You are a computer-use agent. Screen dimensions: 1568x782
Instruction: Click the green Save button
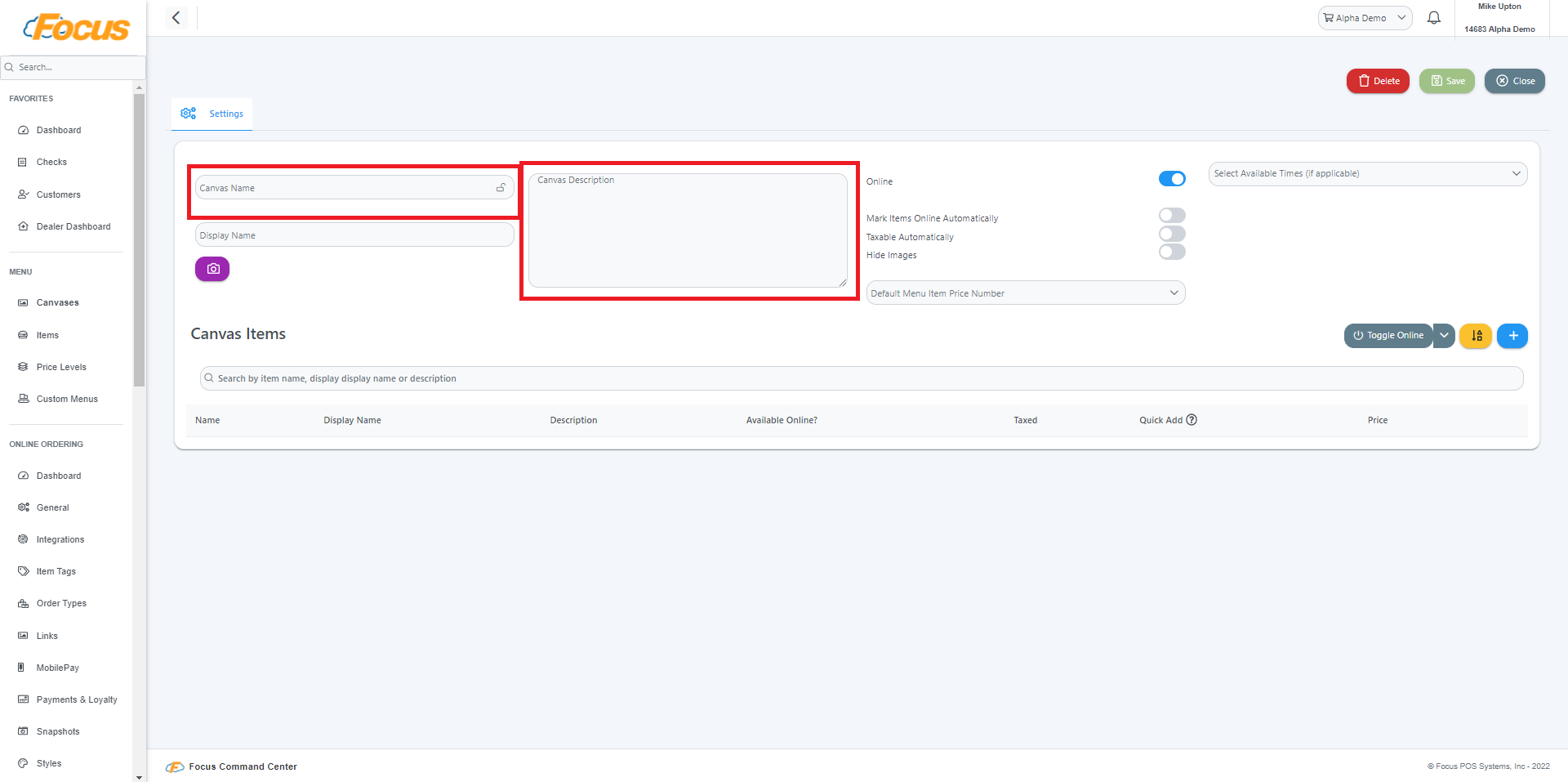coord(1446,81)
